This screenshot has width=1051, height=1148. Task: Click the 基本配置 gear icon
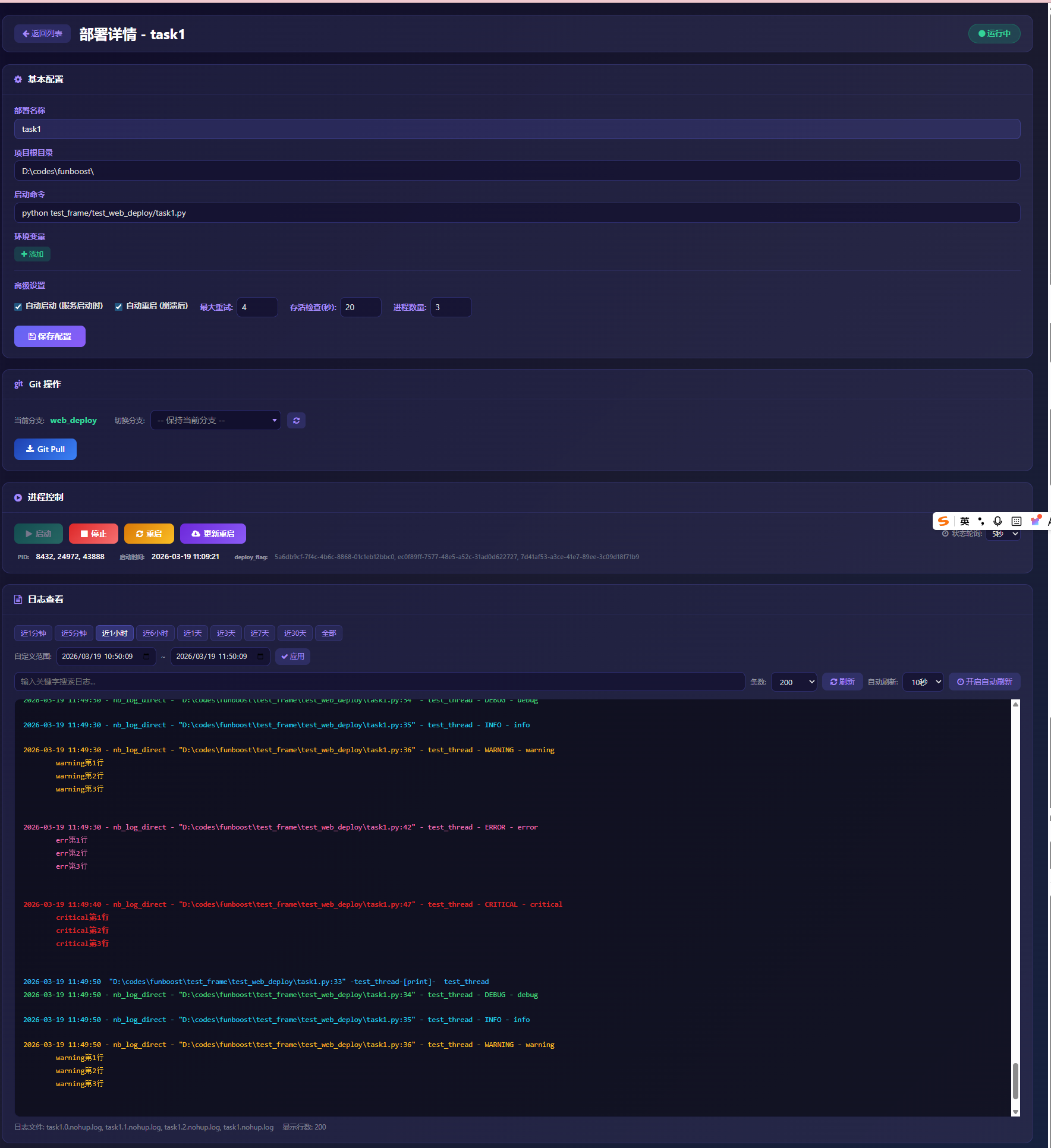click(x=18, y=80)
